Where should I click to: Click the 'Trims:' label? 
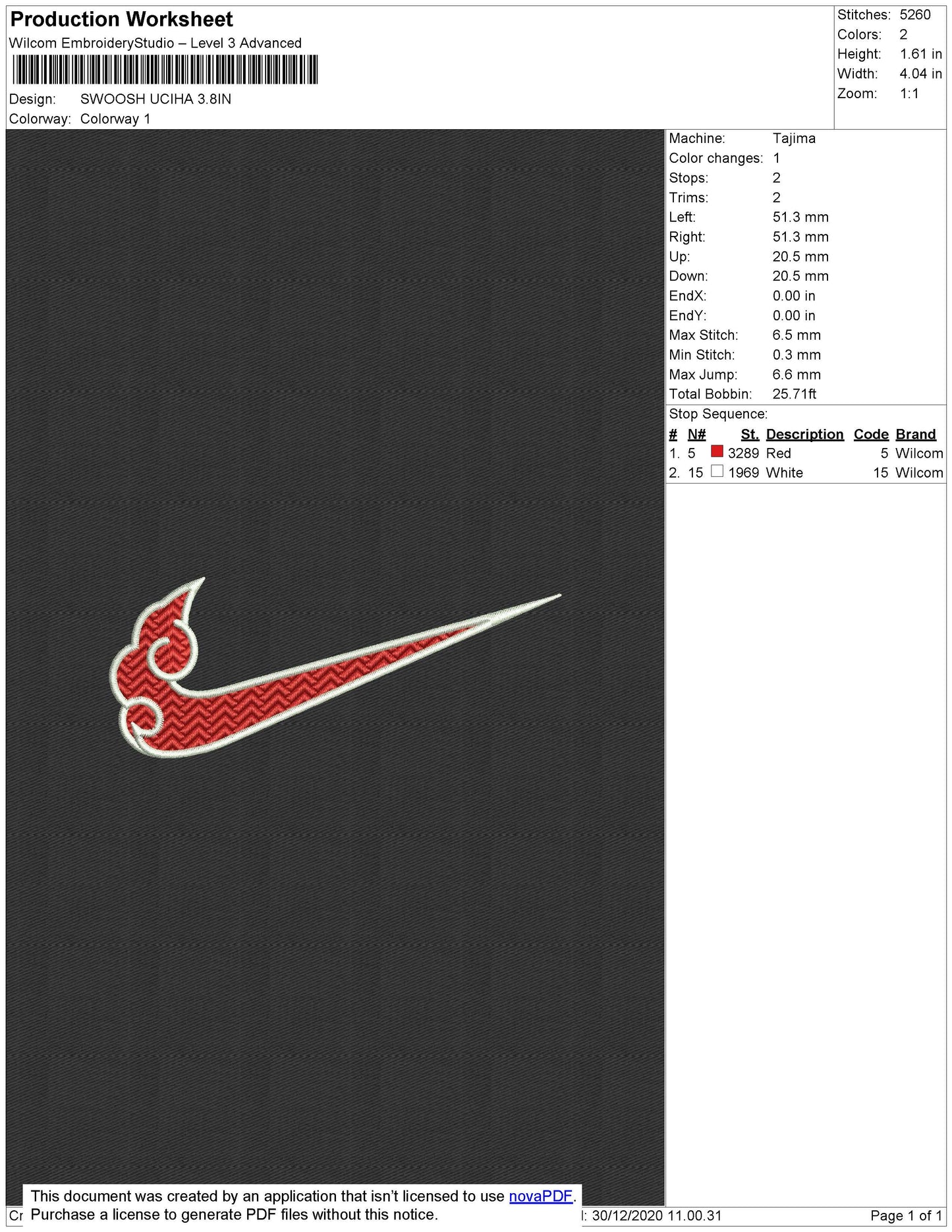tap(688, 198)
